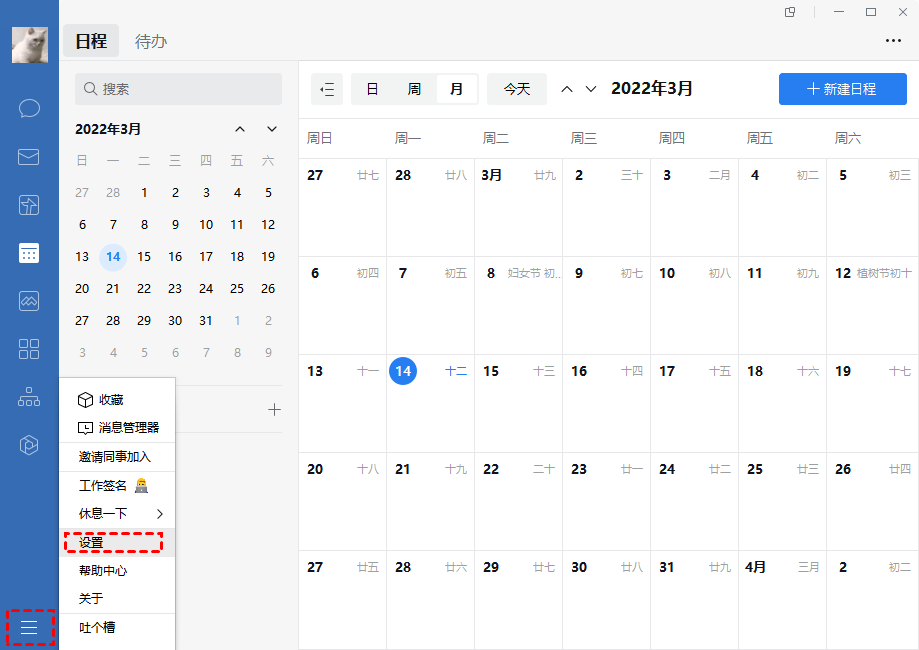919x650 pixels.
Task: Open the calendar icon in the sidebar
Action: (x=29, y=253)
